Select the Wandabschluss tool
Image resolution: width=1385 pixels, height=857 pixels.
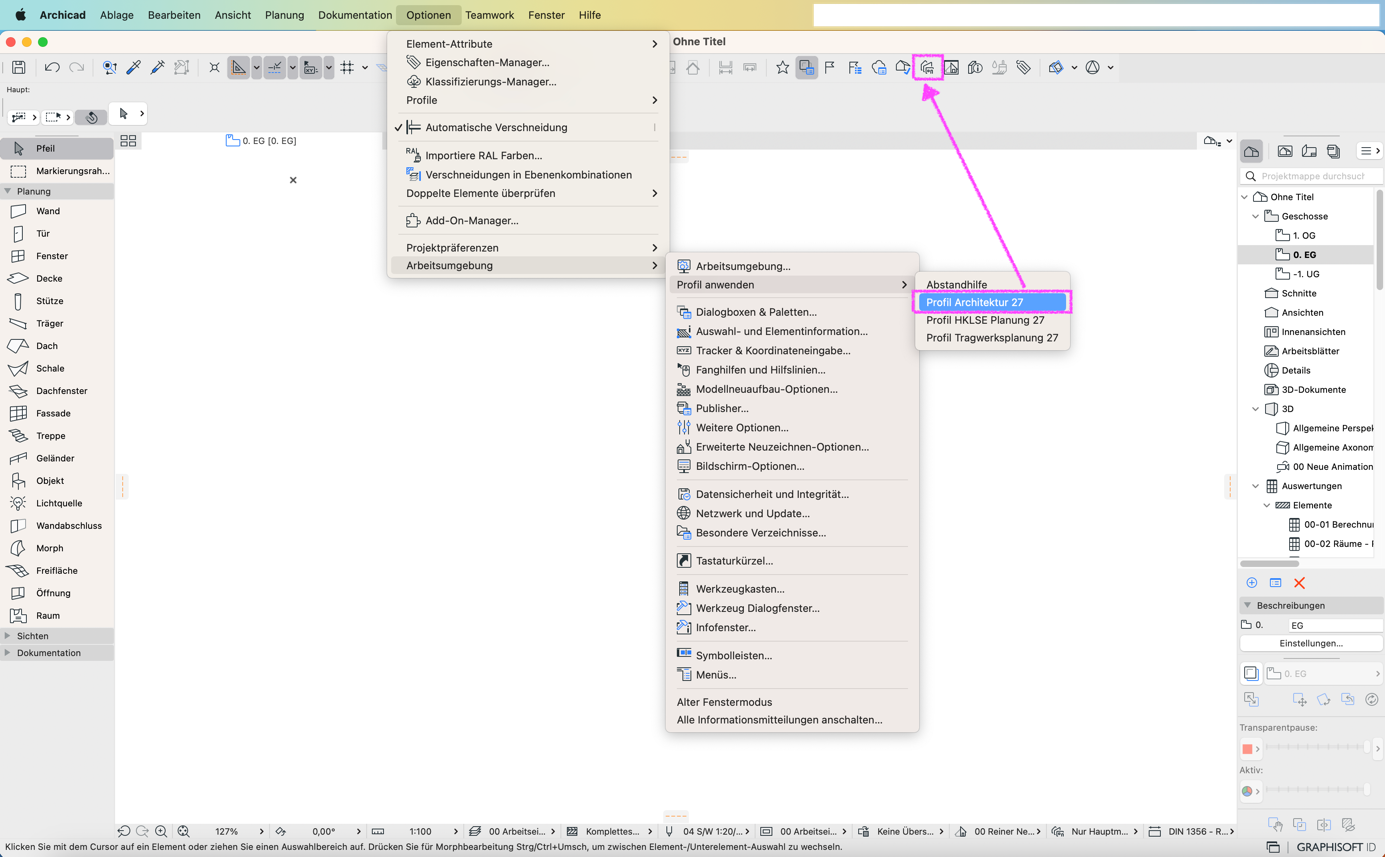[x=57, y=526]
